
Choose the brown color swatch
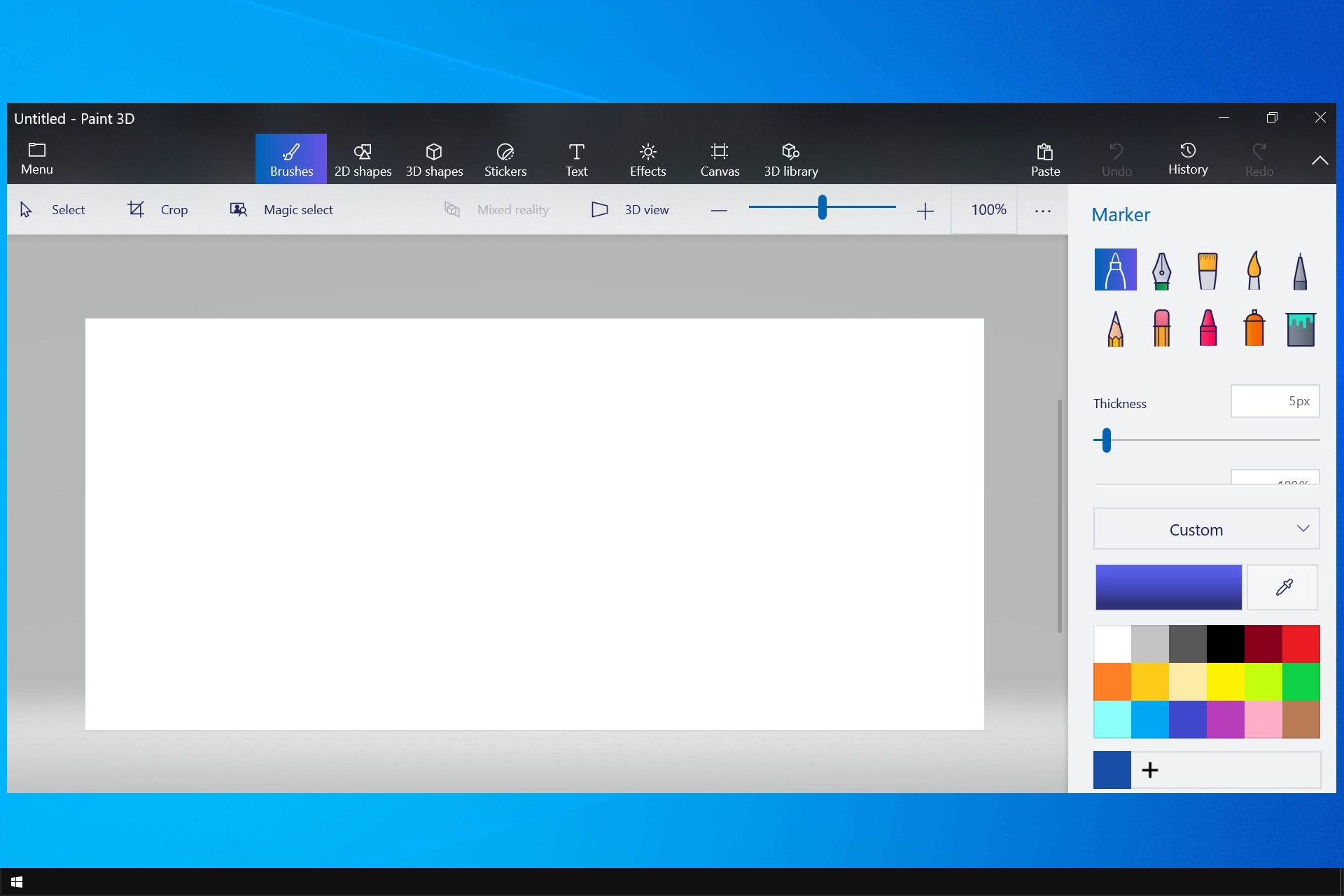(x=1301, y=720)
